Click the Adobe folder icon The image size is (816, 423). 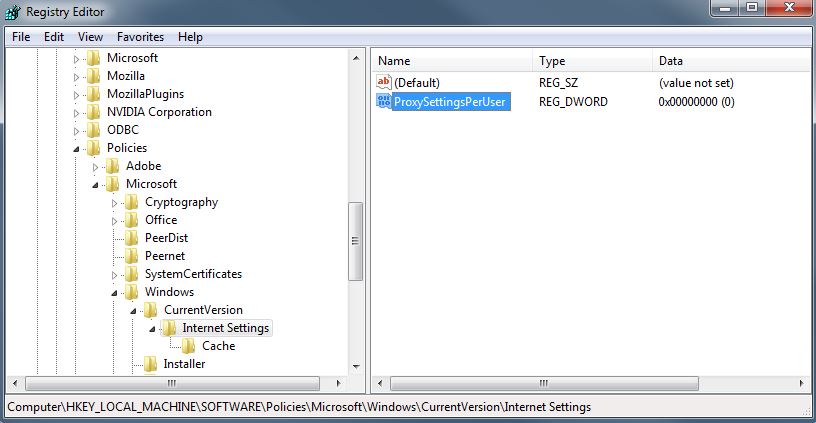pos(112,166)
